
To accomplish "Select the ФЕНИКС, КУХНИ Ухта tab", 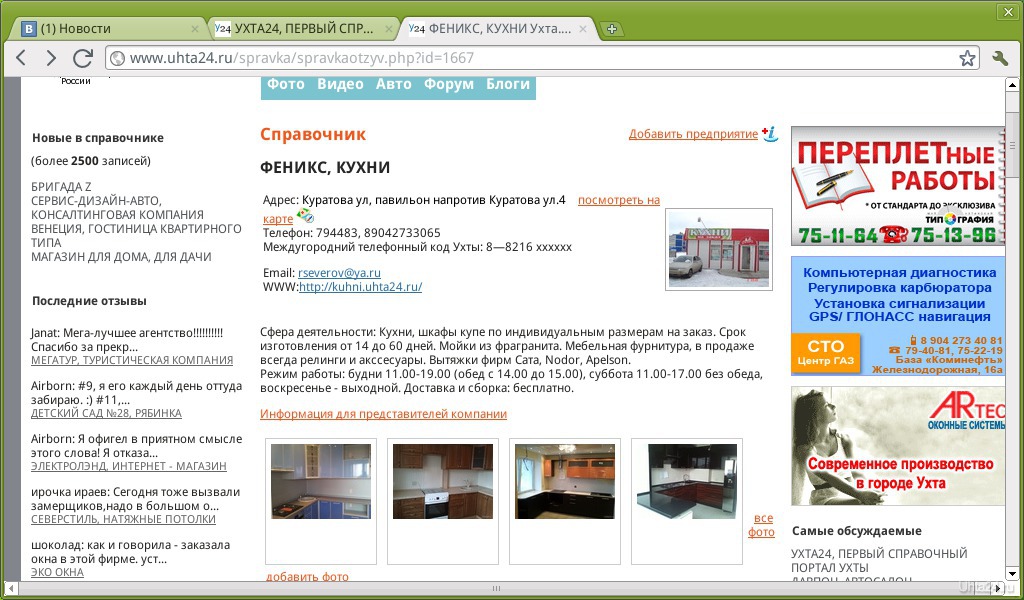I will point(498,29).
